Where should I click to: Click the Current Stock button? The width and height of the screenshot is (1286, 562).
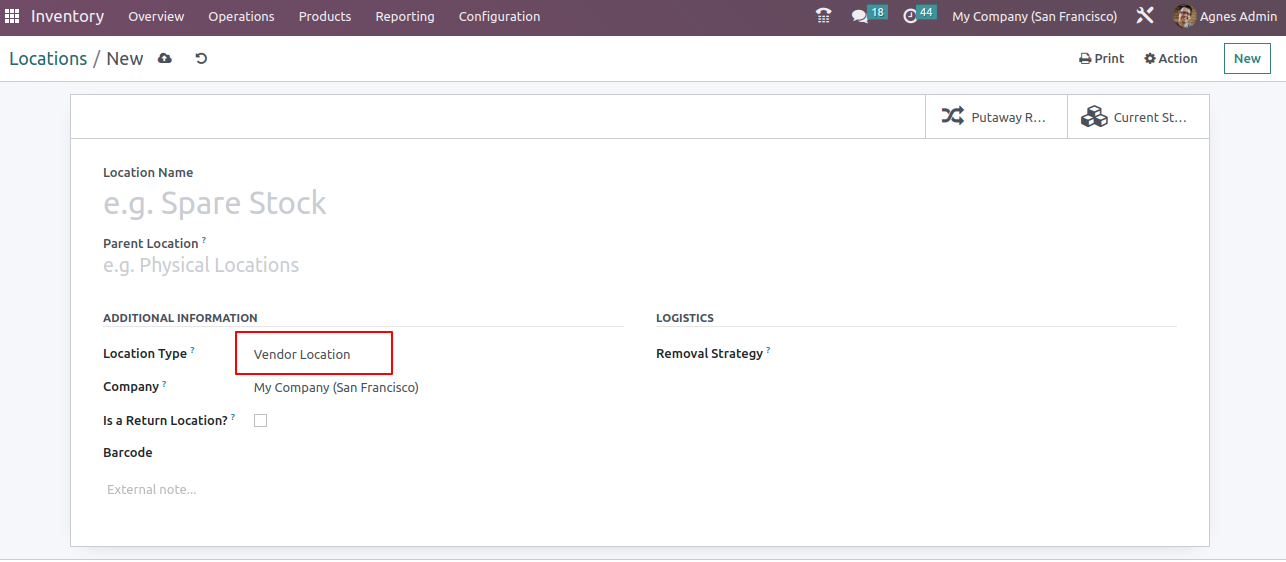(1137, 117)
